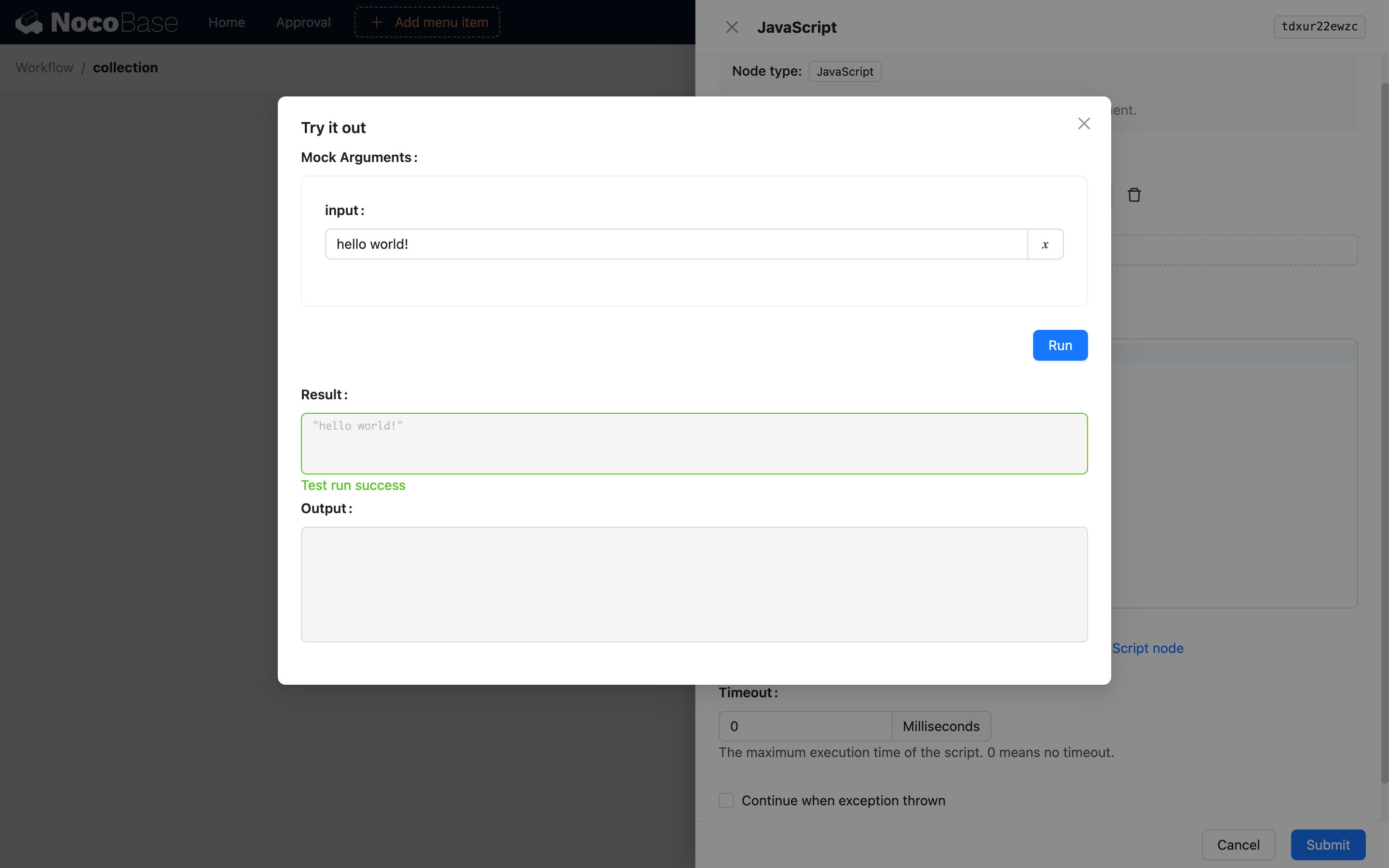Image resolution: width=1389 pixels, height=868 pixels.
Task: Click the hello world! input field
Action: [x=676, y=244]
